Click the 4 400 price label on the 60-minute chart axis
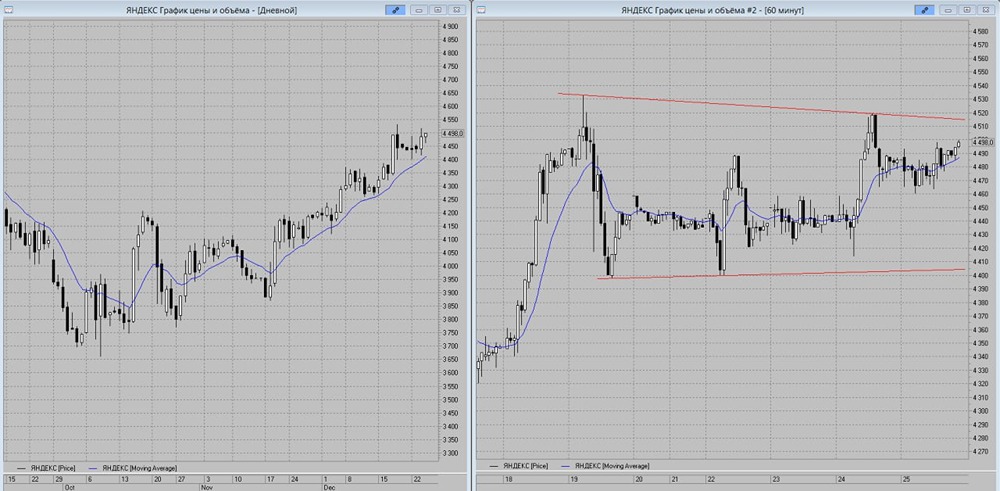This screenshot has width=1000, height=491. click(981, 275)
